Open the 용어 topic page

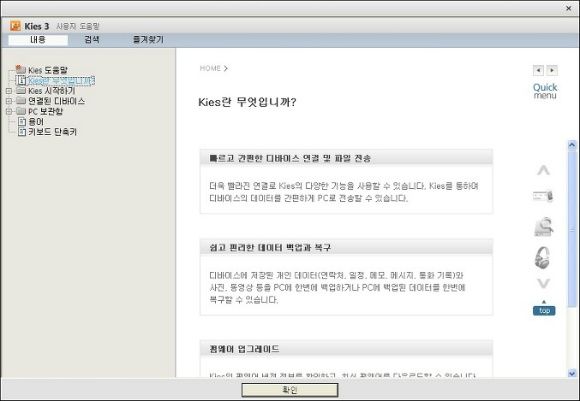pyautogui.click(x=36, y=122)
